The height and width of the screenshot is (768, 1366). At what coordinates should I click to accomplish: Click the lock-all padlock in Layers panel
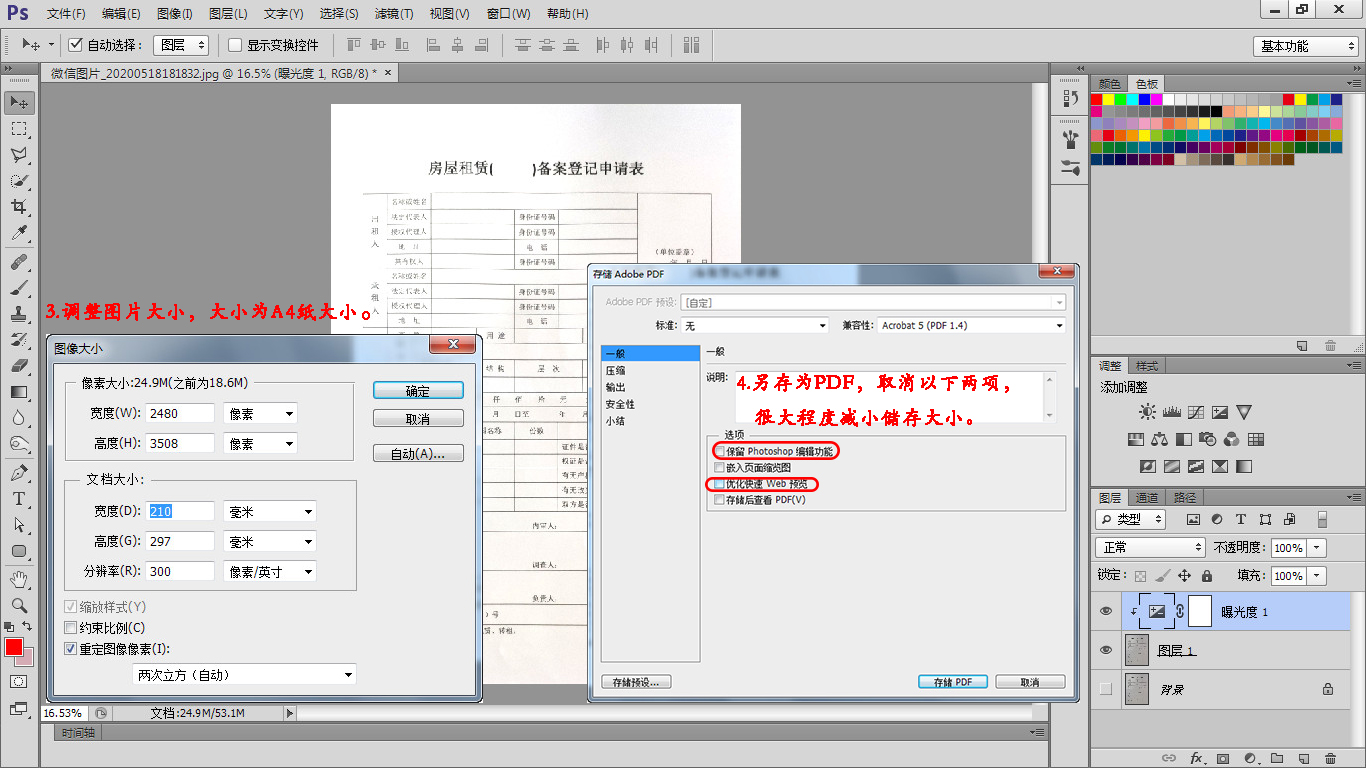(1207, 576)
